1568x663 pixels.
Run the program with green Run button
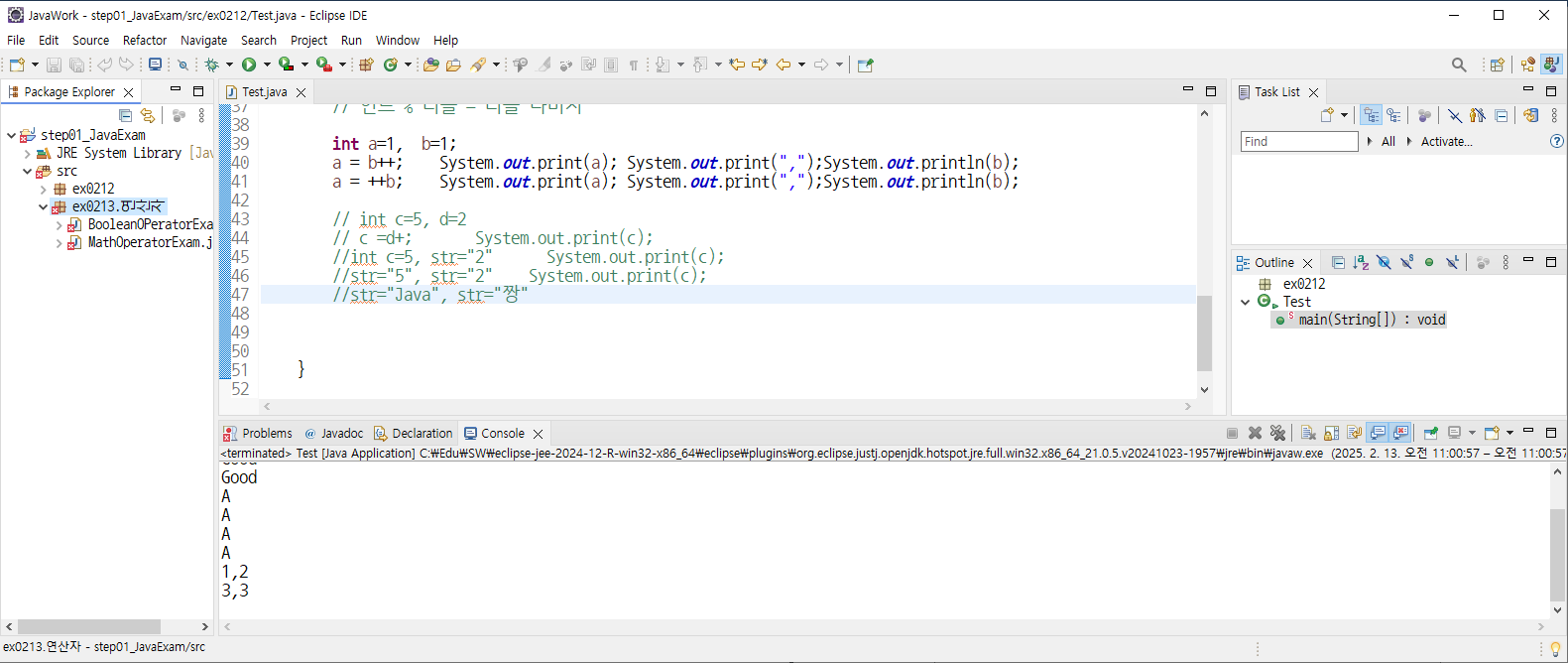pyautogui.click(x=249, y=65)
